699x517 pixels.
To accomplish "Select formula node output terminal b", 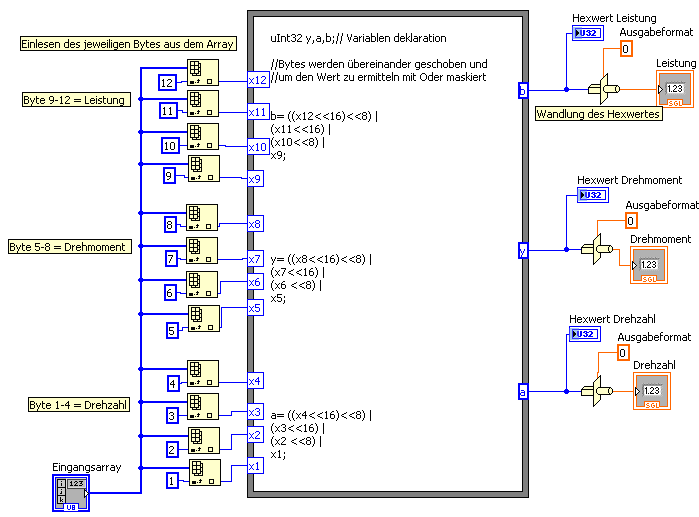I will (x=523, y=90).
